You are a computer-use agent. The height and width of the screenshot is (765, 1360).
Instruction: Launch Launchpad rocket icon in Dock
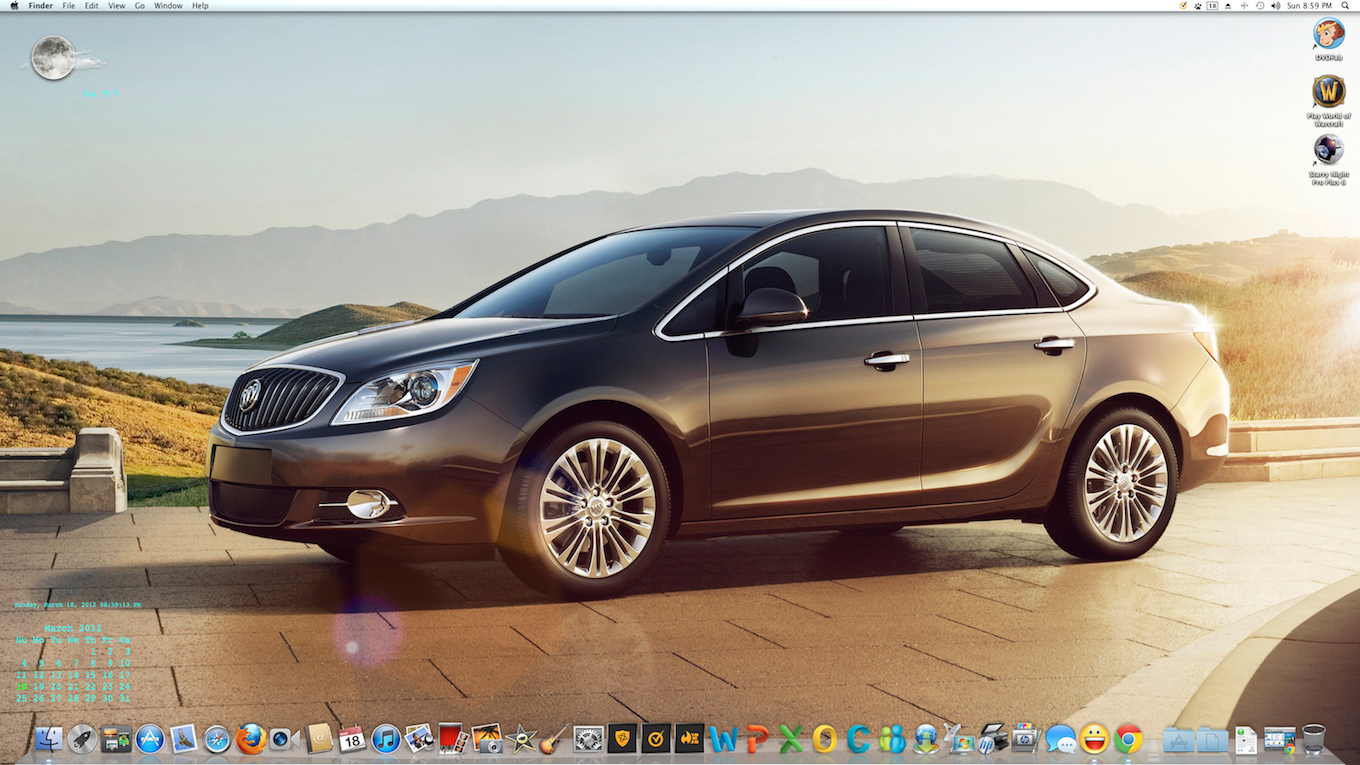pyautogui.click(x=82, y=739)
